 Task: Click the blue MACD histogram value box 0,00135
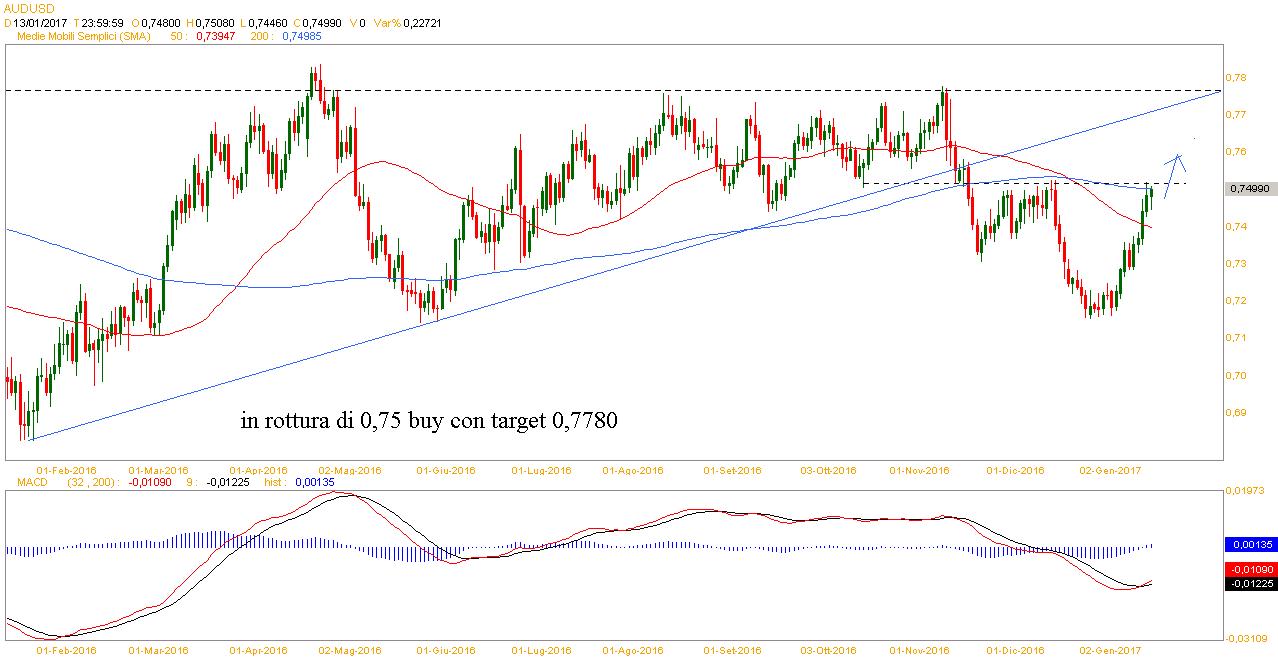coord(1250,545)
